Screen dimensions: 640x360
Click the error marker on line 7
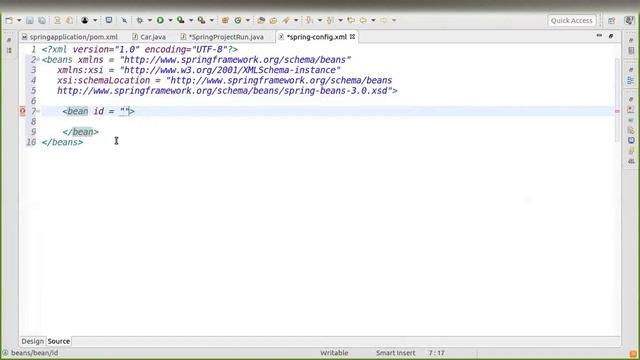tap(23, 111)
